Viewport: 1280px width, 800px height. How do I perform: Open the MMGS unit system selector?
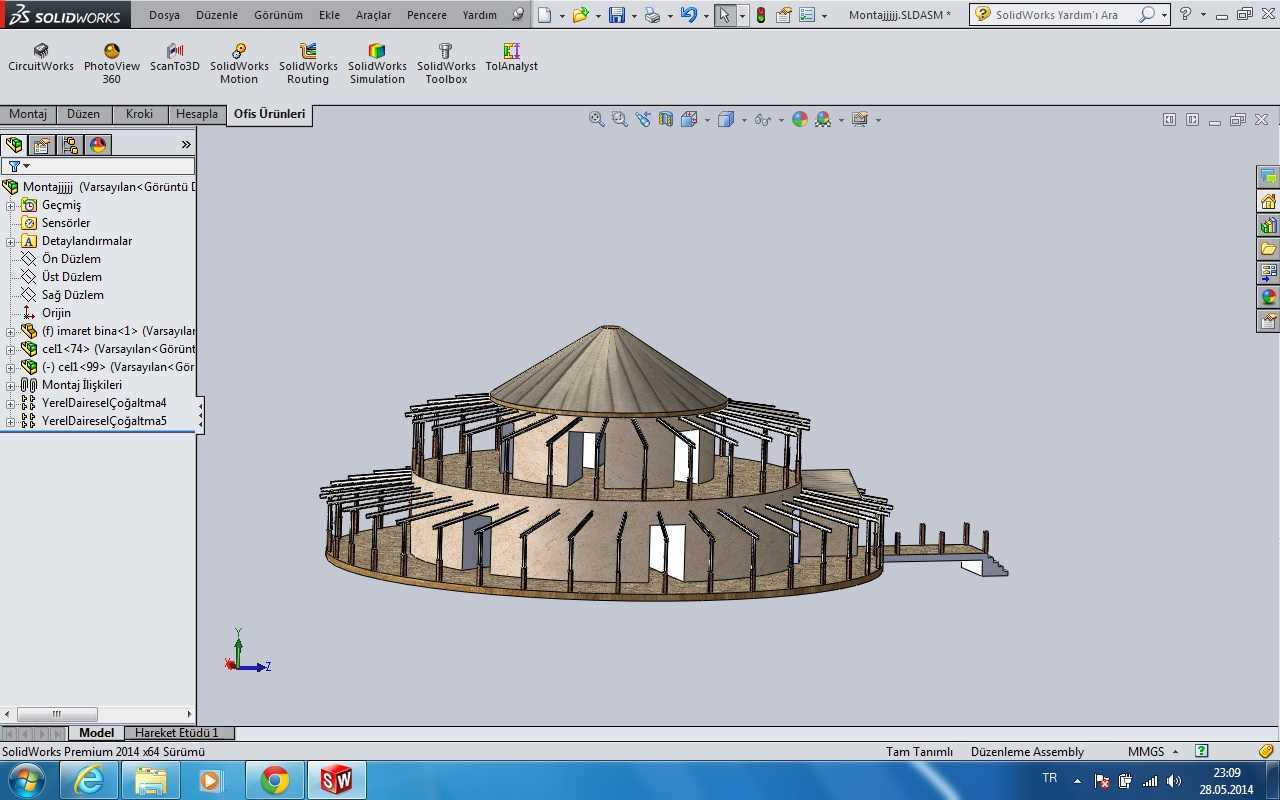[x=1151, y=751]
